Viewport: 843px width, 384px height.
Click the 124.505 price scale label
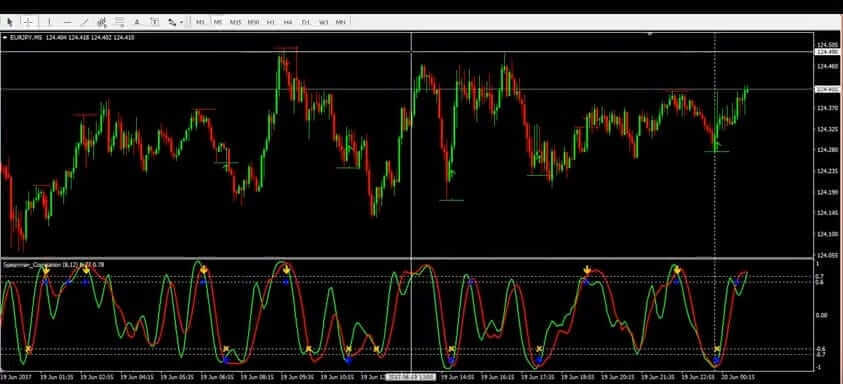pos(826,45)
